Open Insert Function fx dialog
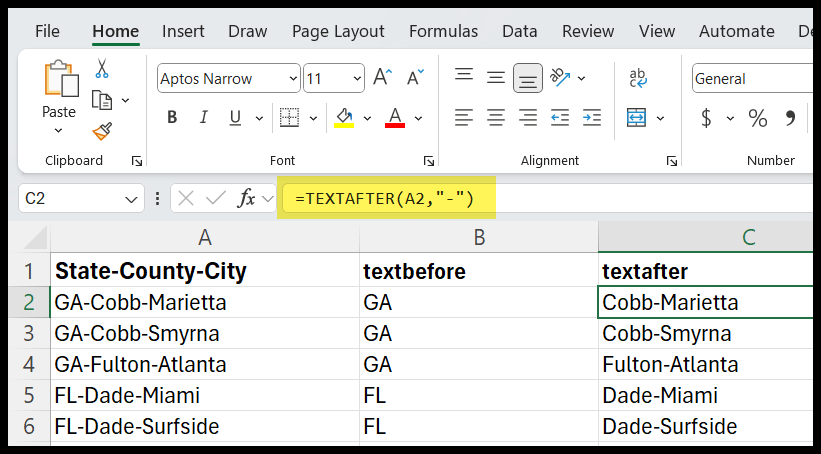The width and height of the screenshot is (821, 454). tap(246, 198)
